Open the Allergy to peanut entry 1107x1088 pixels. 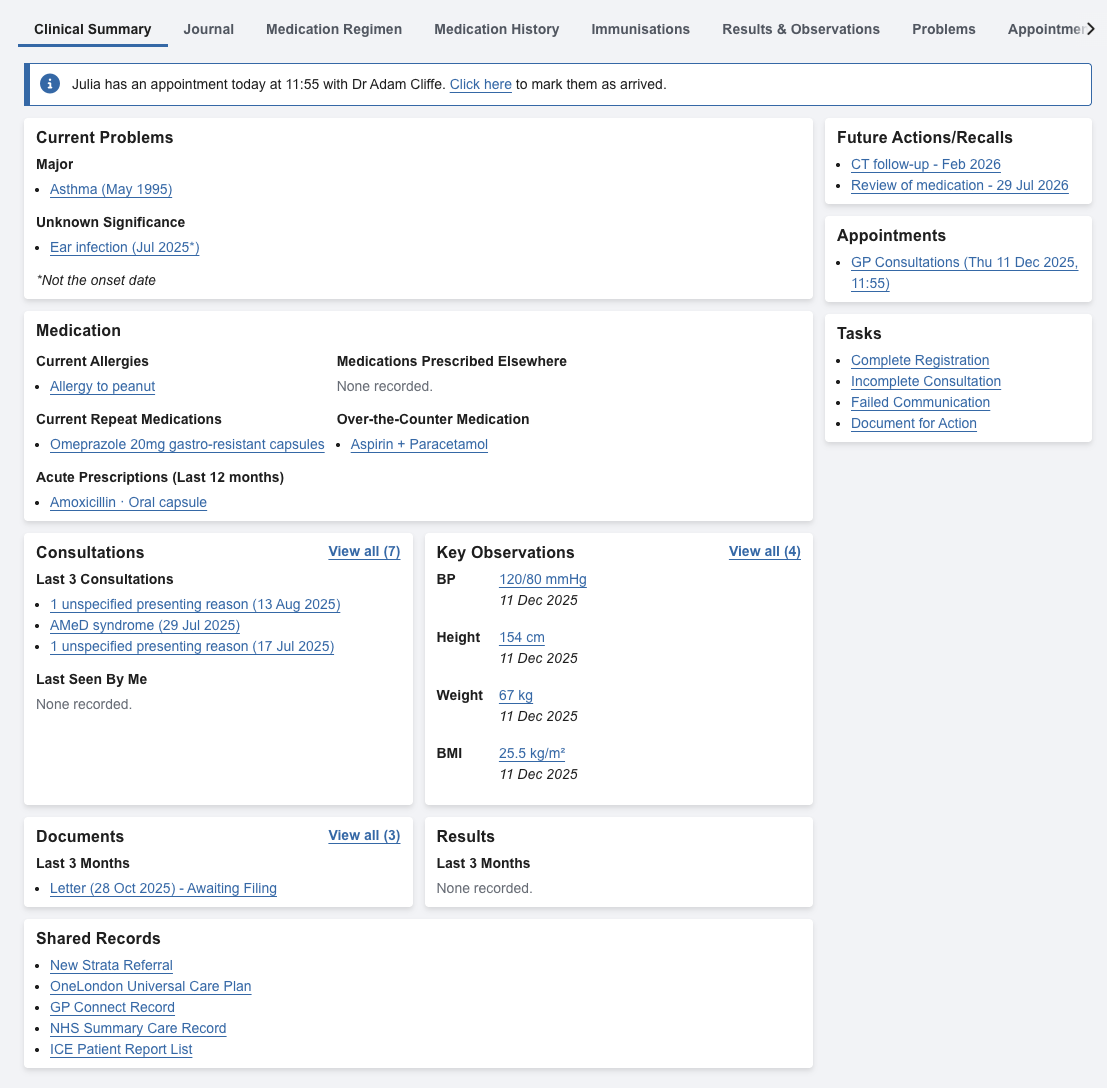pos(102,386)
